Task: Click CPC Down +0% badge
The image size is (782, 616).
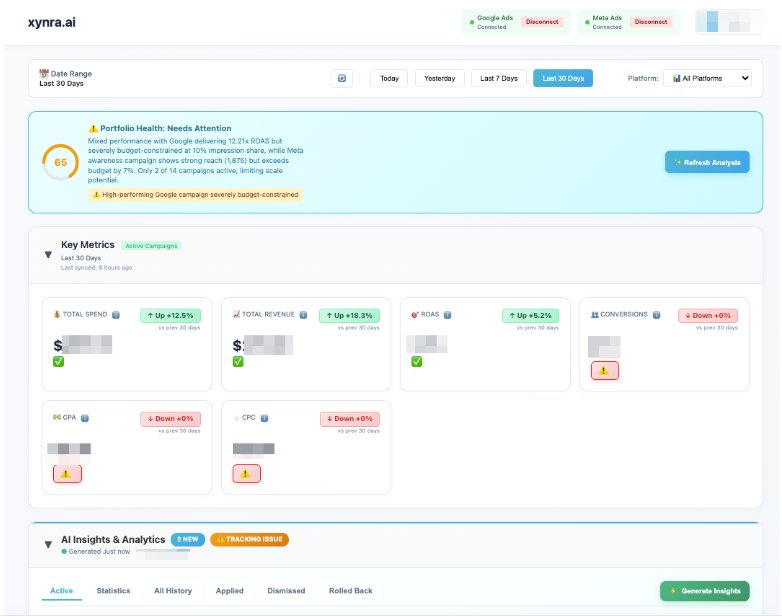Action: (x=350, y=419)
